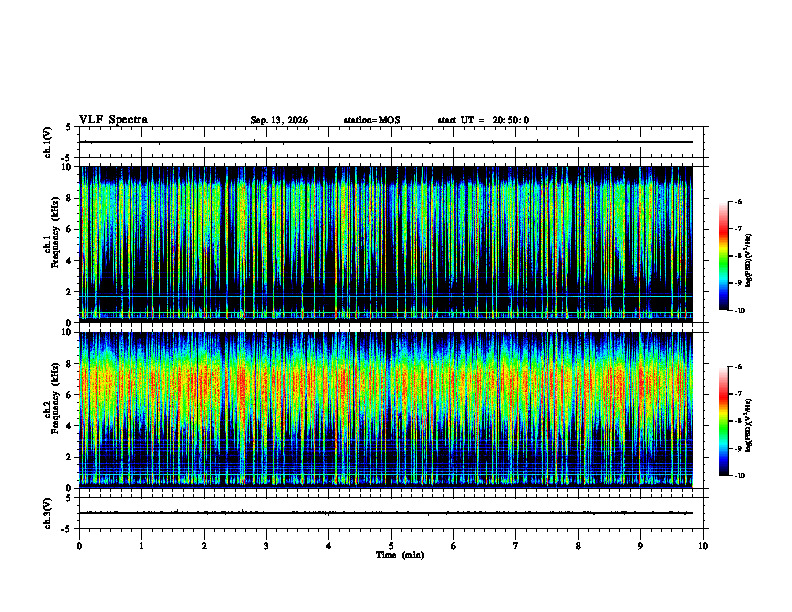Click the ch.2 color scale -6 label
Viewport: 792px width, 612px height.
tap(738, 367)
